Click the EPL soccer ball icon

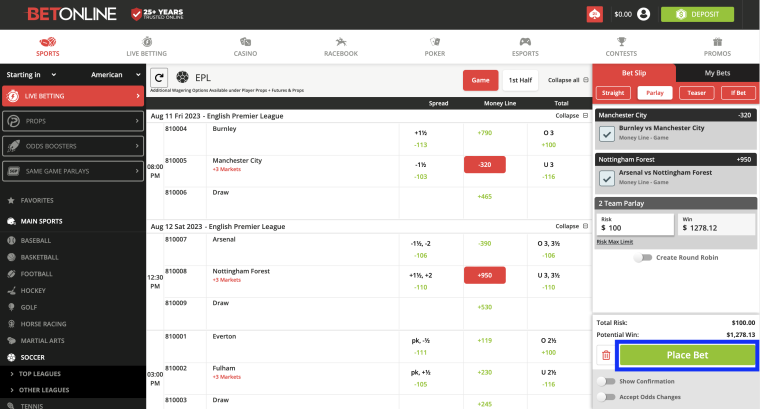coord(182,77)
